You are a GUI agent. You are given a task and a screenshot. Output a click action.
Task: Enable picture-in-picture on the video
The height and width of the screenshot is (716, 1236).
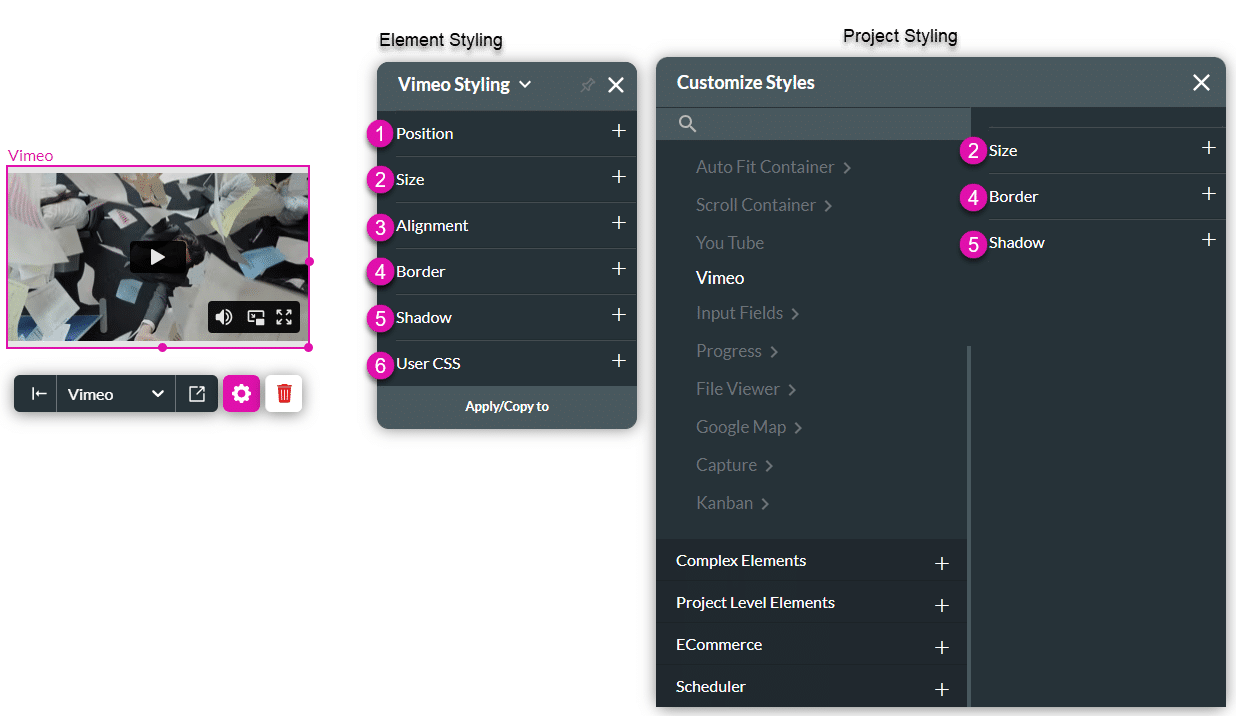254,316
